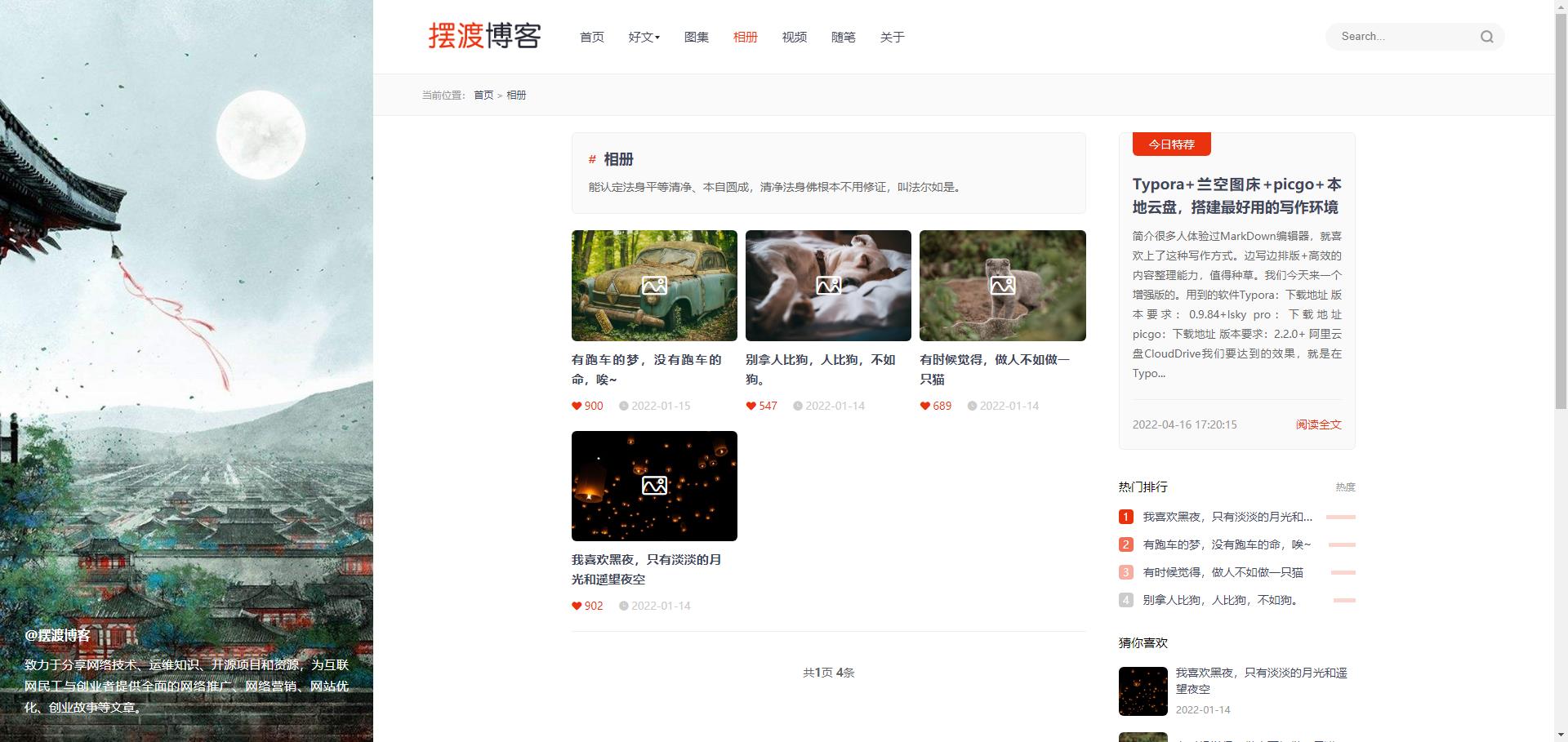Open post 有跑车的梦，没有跑车的命 title
Image resolution: width=1568 pixels, height=742 pixels.
coord(646,370)
